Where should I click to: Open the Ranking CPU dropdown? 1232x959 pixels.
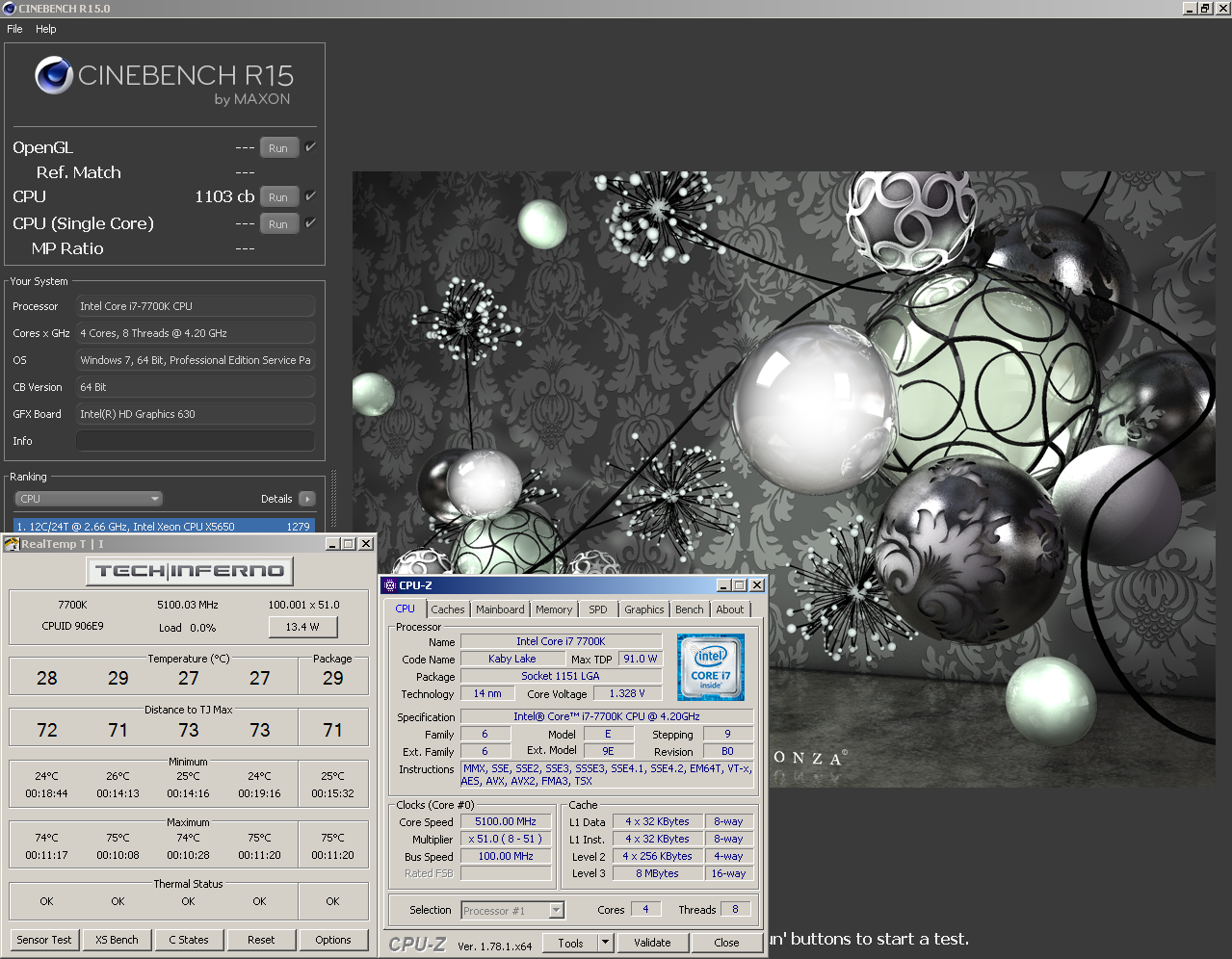point(88,499)
